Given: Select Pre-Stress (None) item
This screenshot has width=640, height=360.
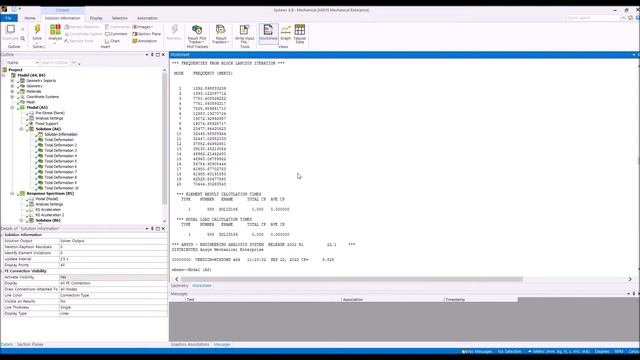Looking at the screenshot, I should (50, 113).
